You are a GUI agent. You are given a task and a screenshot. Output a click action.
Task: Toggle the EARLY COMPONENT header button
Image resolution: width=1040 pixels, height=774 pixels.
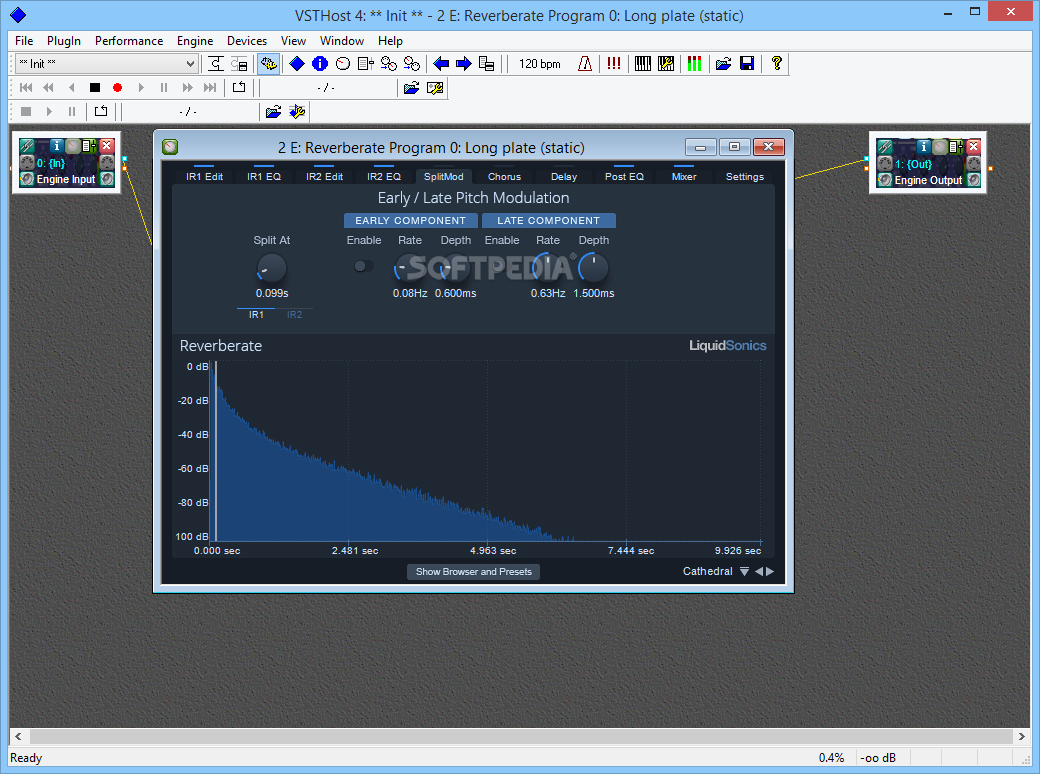tap(411, 220)
